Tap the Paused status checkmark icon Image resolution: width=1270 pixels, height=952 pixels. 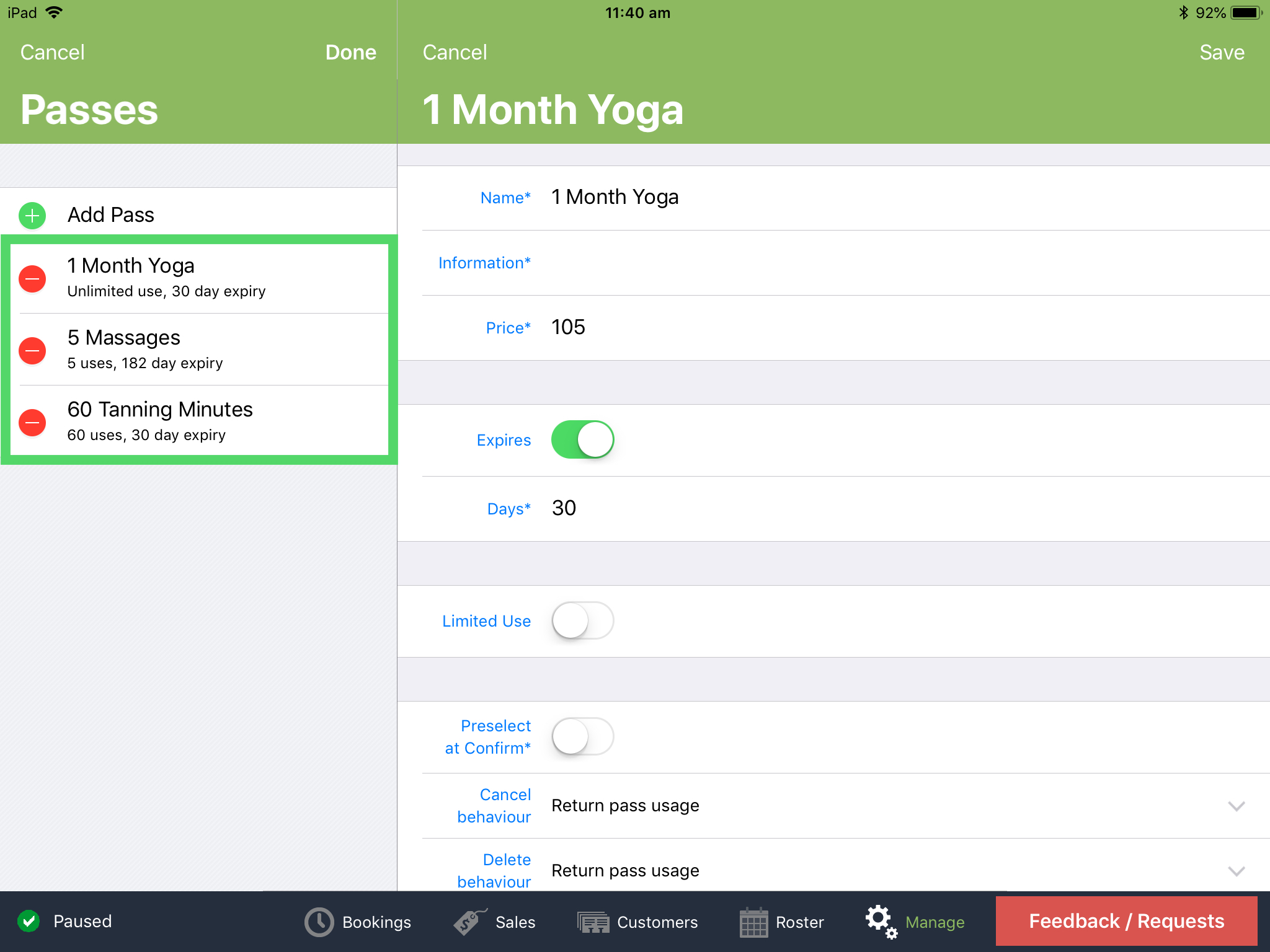[x=29, y=921]
